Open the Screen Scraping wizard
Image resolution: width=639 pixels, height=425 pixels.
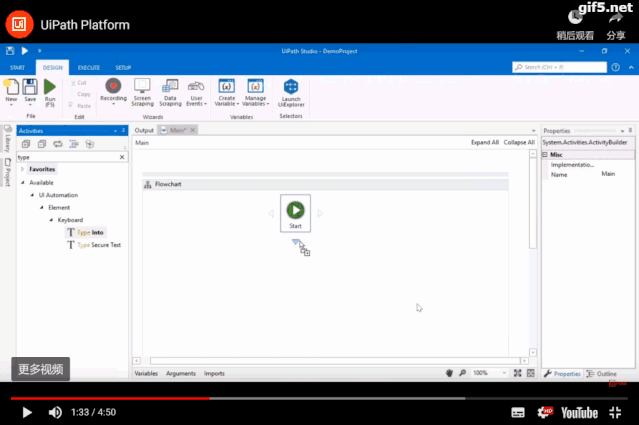point(142,86)
